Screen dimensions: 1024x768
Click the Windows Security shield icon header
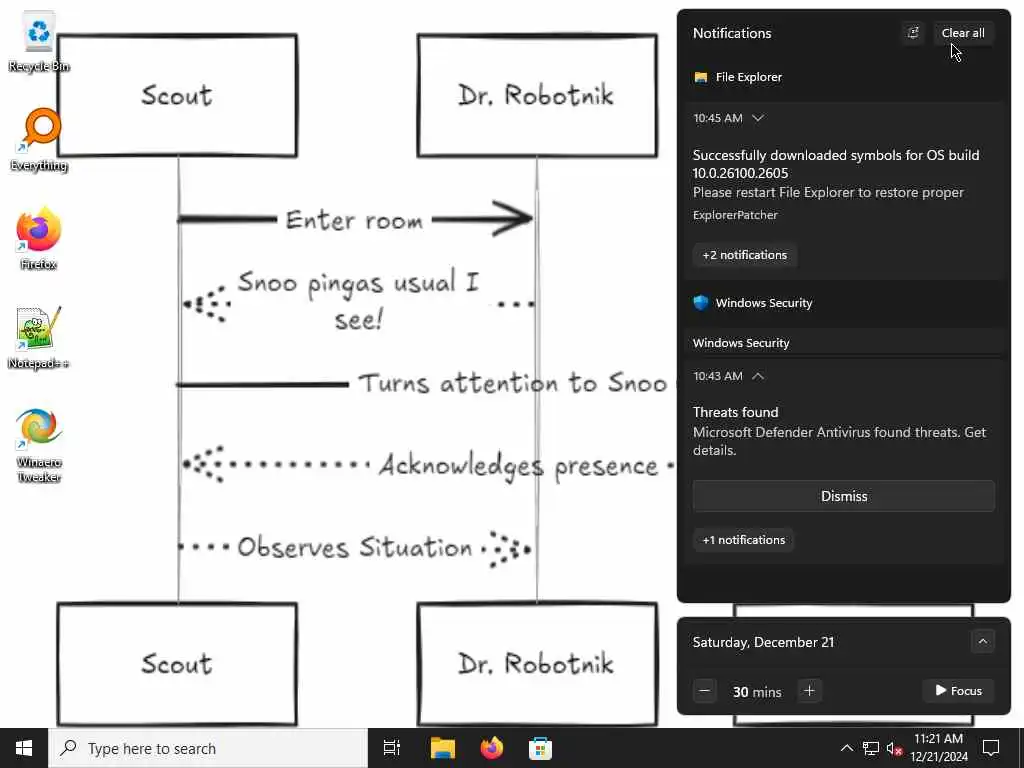point(701,302)
